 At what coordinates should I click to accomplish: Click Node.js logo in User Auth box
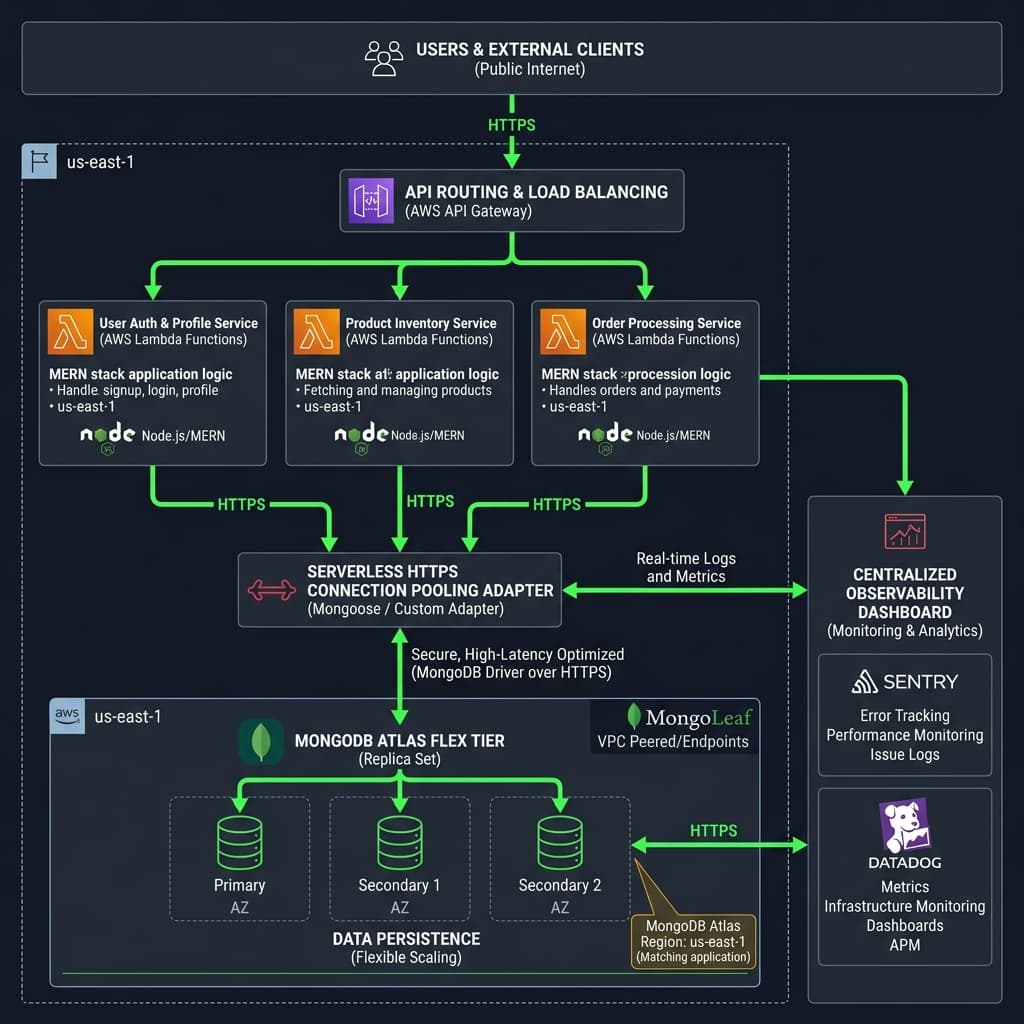pyautogui.click(x=108, y=436)
